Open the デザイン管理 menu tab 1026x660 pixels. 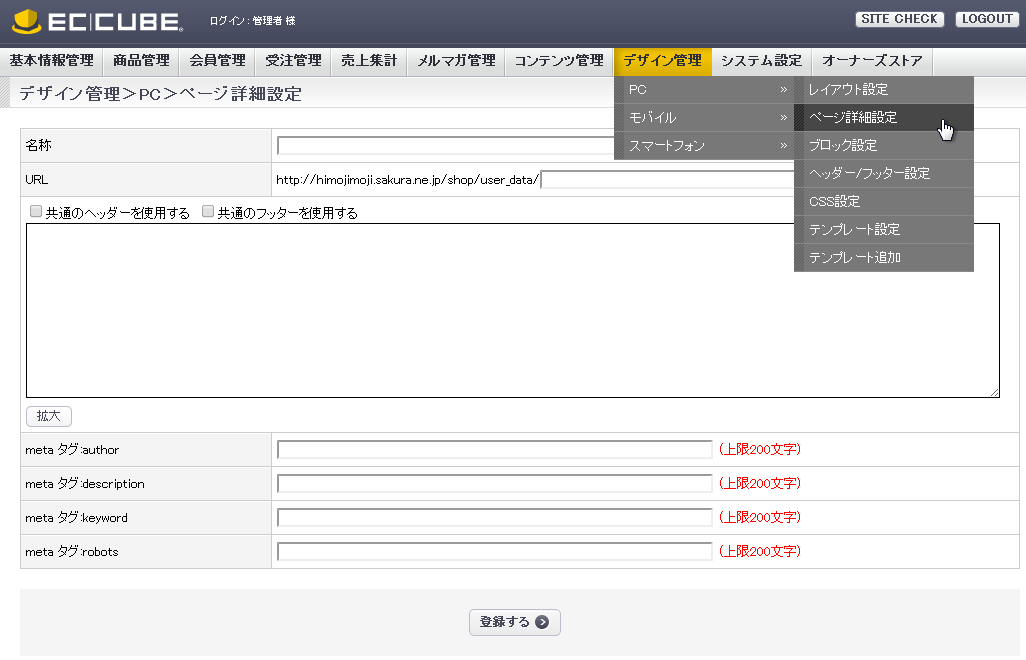pos(662,61)
